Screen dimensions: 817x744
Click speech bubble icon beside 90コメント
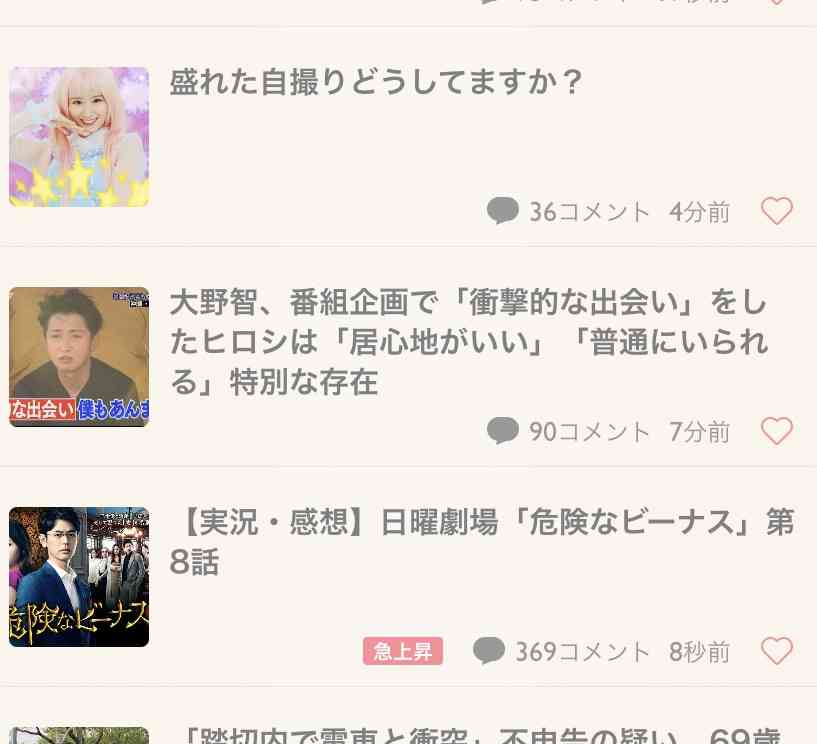point(503,431)
